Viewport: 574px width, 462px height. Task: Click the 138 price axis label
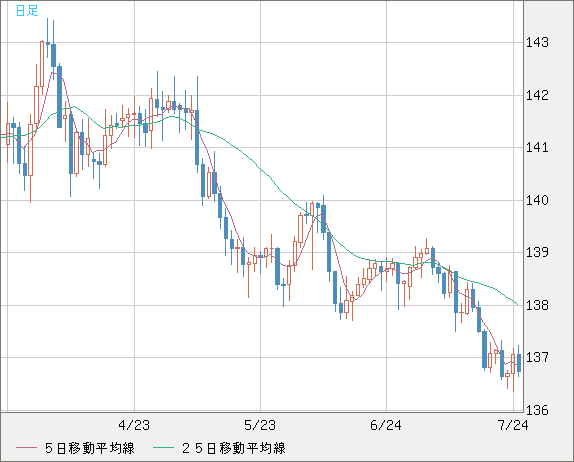[537, 305]
